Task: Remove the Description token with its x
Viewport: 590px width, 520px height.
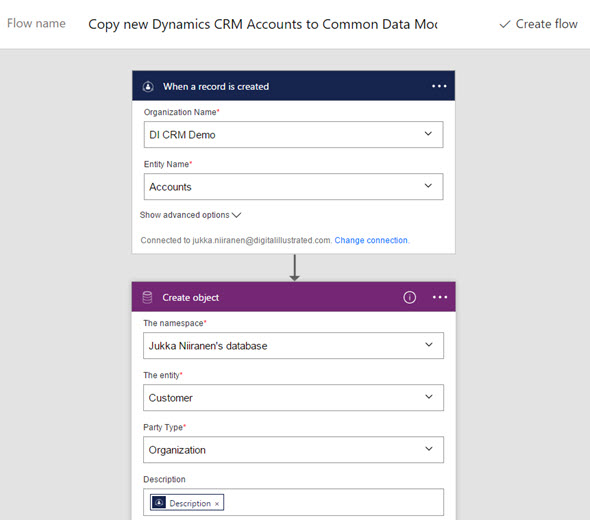Action: pyautogui.click(x=217, y=504)
